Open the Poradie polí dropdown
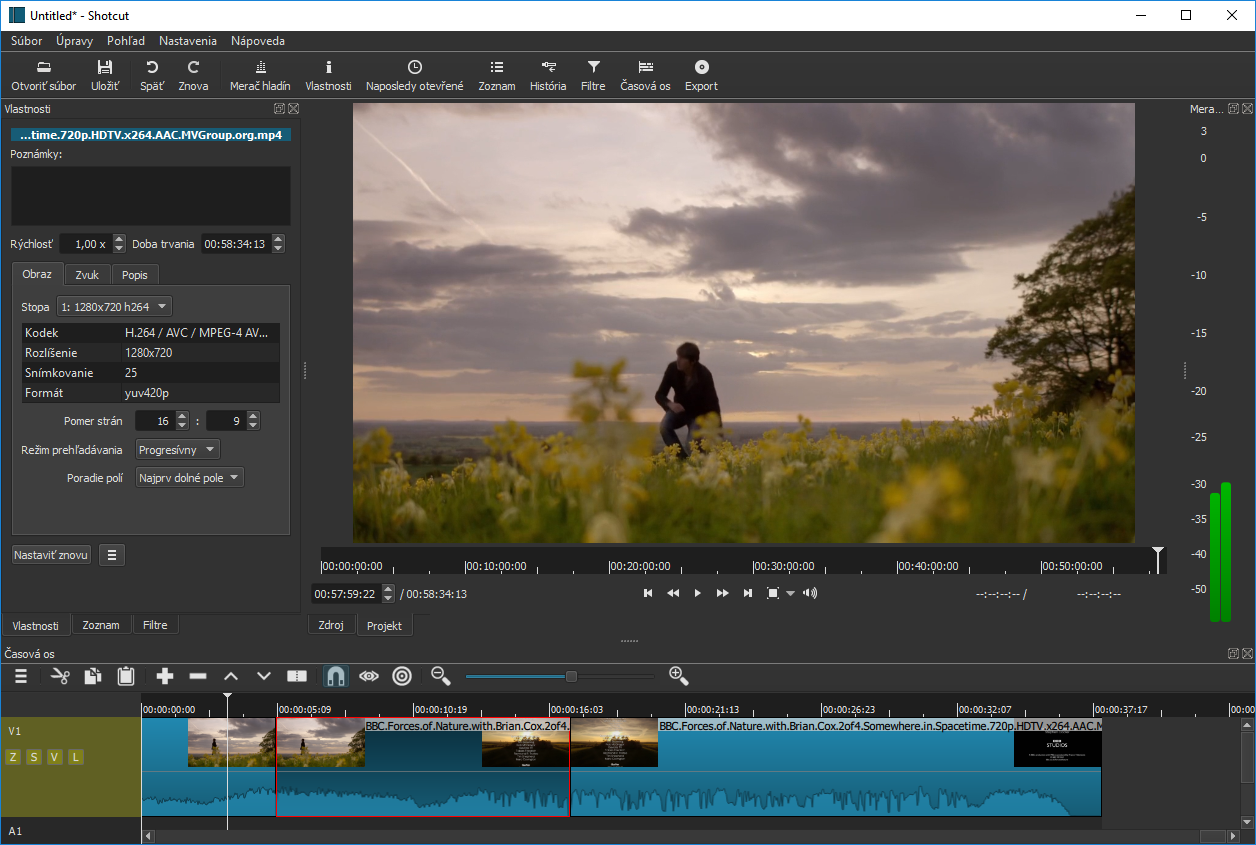The width and height of the screenshot is (1256, 845). pos(189,478)
